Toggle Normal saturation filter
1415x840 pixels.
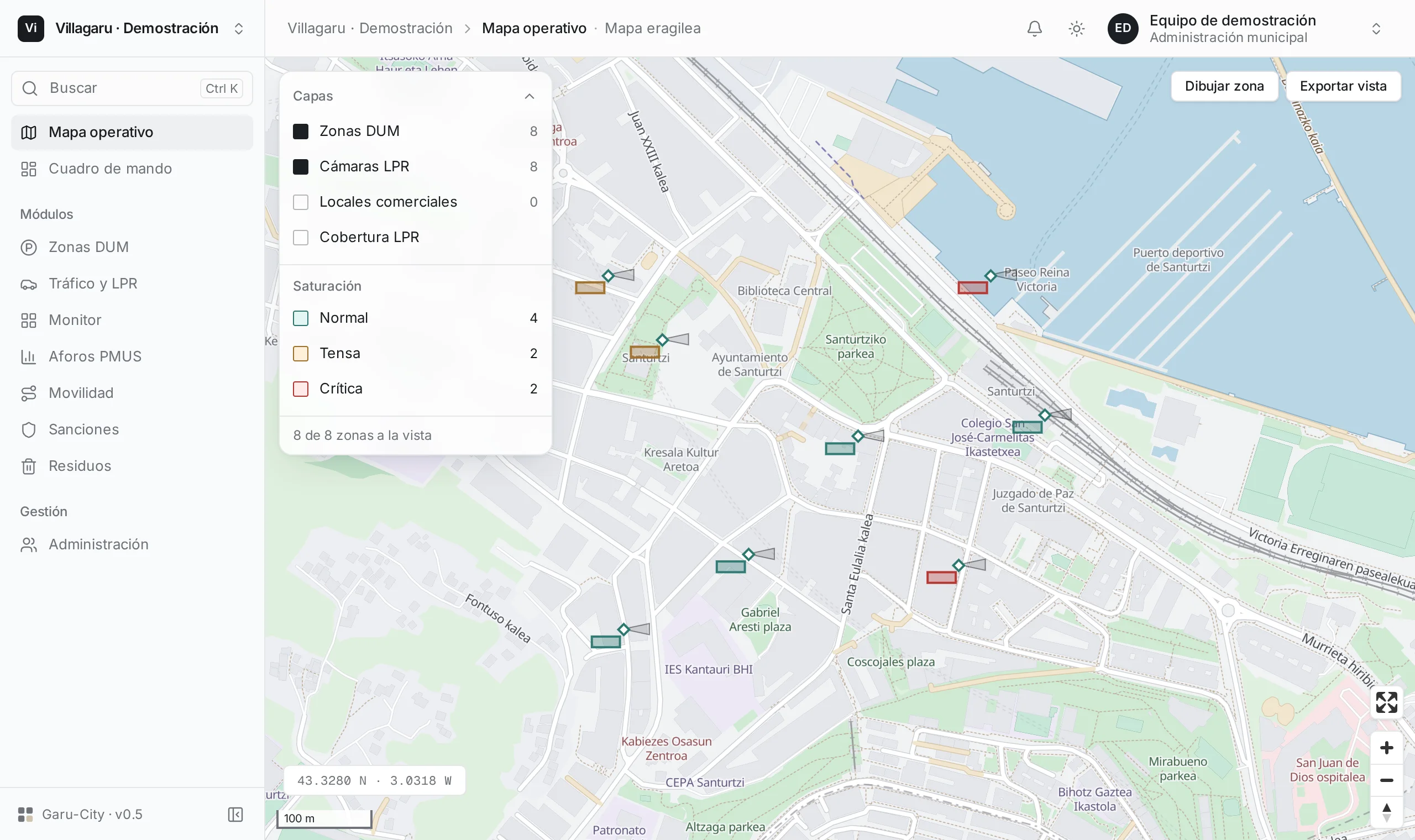coord(301,318)
